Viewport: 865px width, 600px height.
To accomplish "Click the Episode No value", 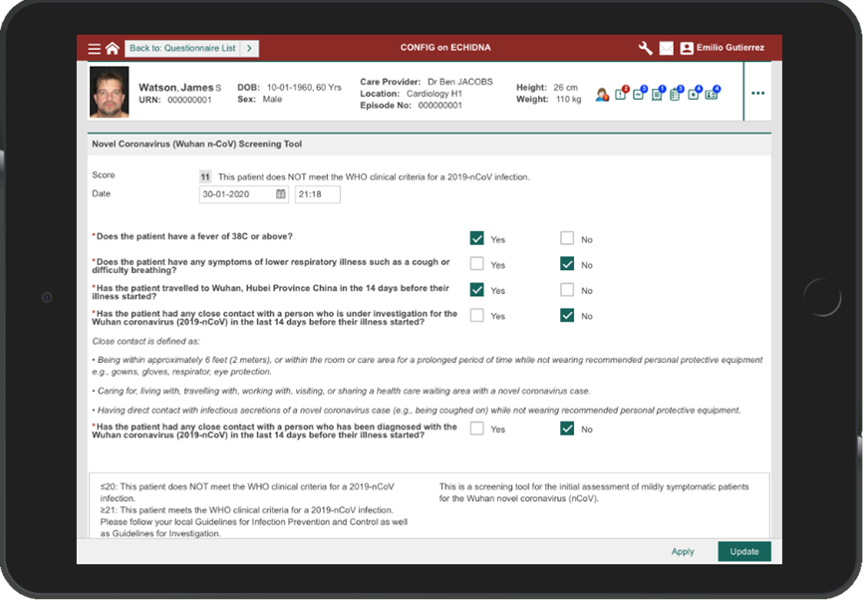I will (x=440, y=105).
